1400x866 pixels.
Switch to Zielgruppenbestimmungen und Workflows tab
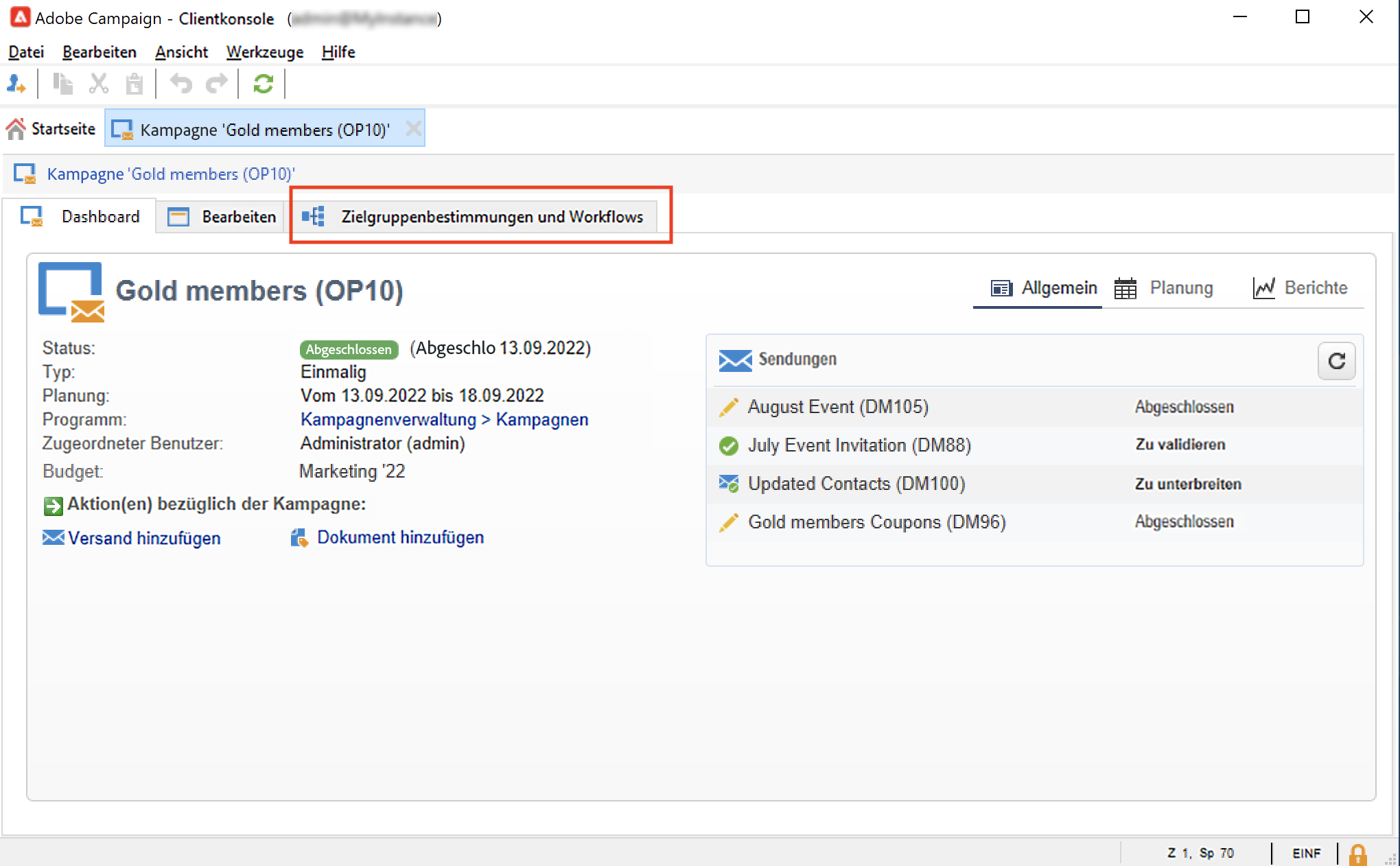coord(491,217)
